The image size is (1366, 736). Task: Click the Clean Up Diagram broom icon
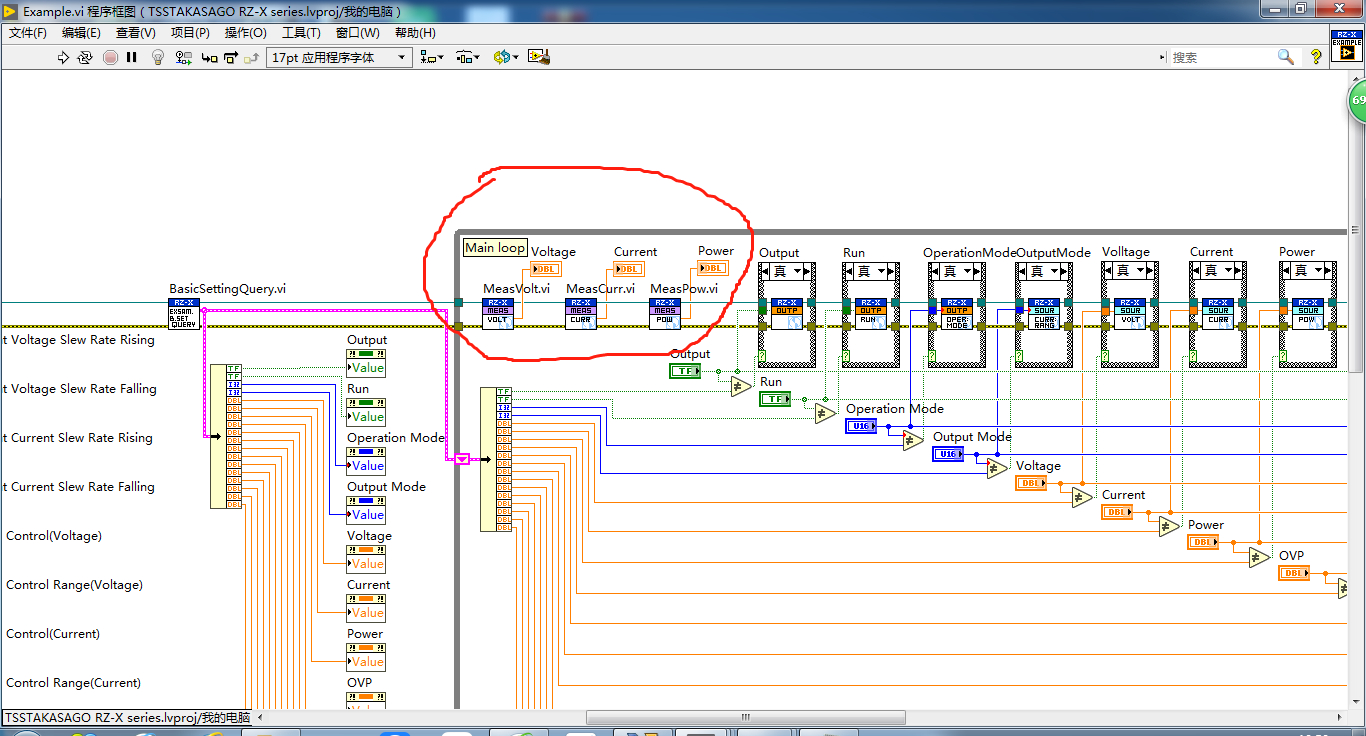539,58
